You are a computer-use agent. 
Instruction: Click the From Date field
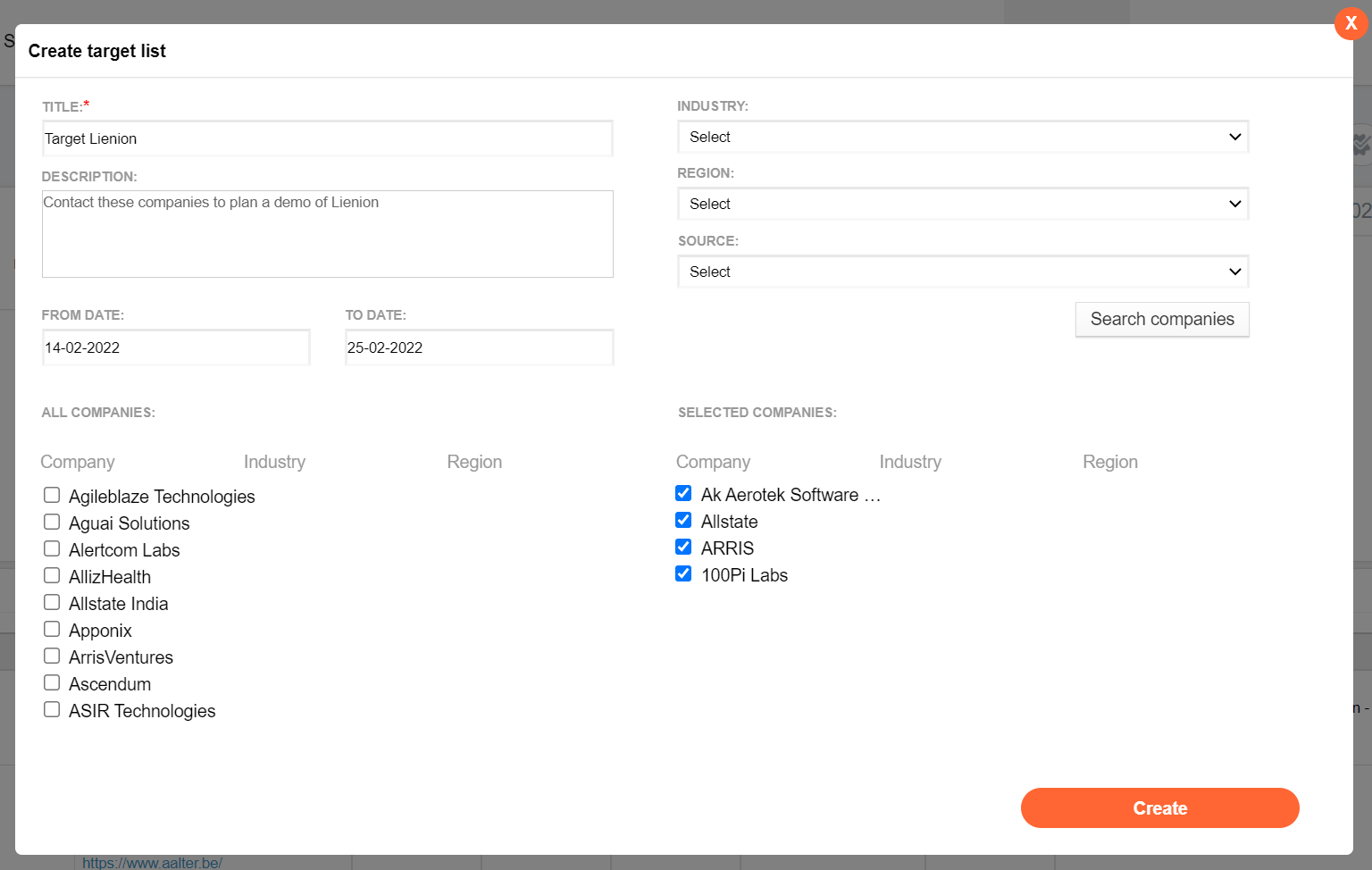tap(175, 347)
